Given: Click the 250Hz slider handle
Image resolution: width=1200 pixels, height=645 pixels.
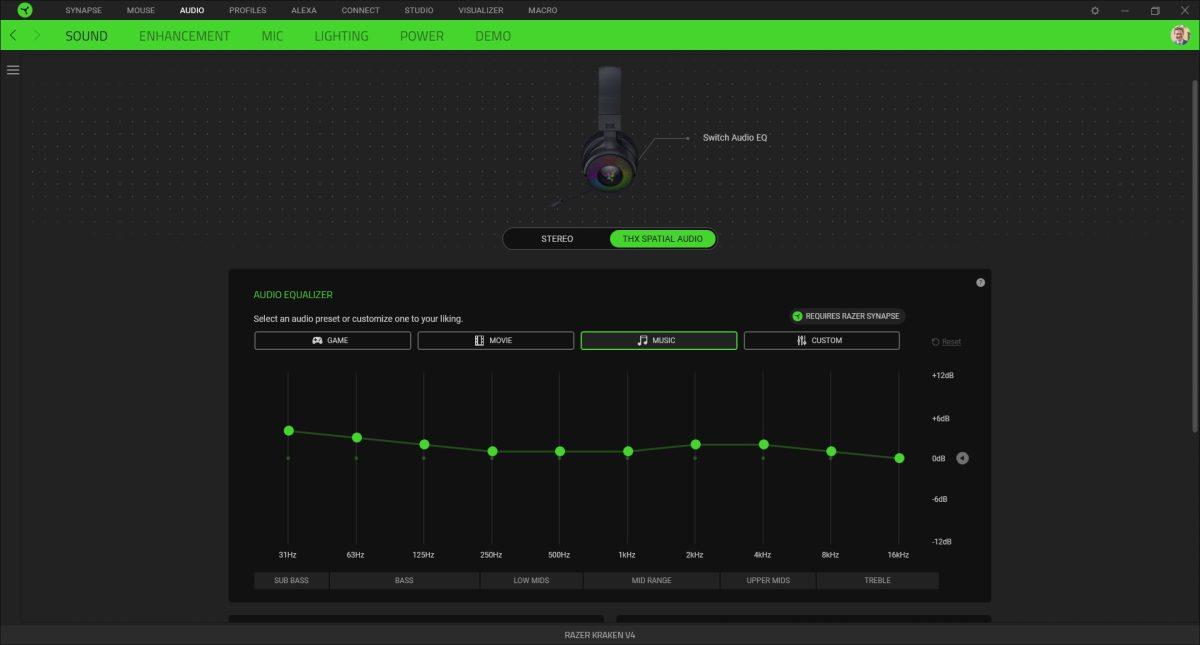Looking at the screenshot, I should click(x=492, y=451).
